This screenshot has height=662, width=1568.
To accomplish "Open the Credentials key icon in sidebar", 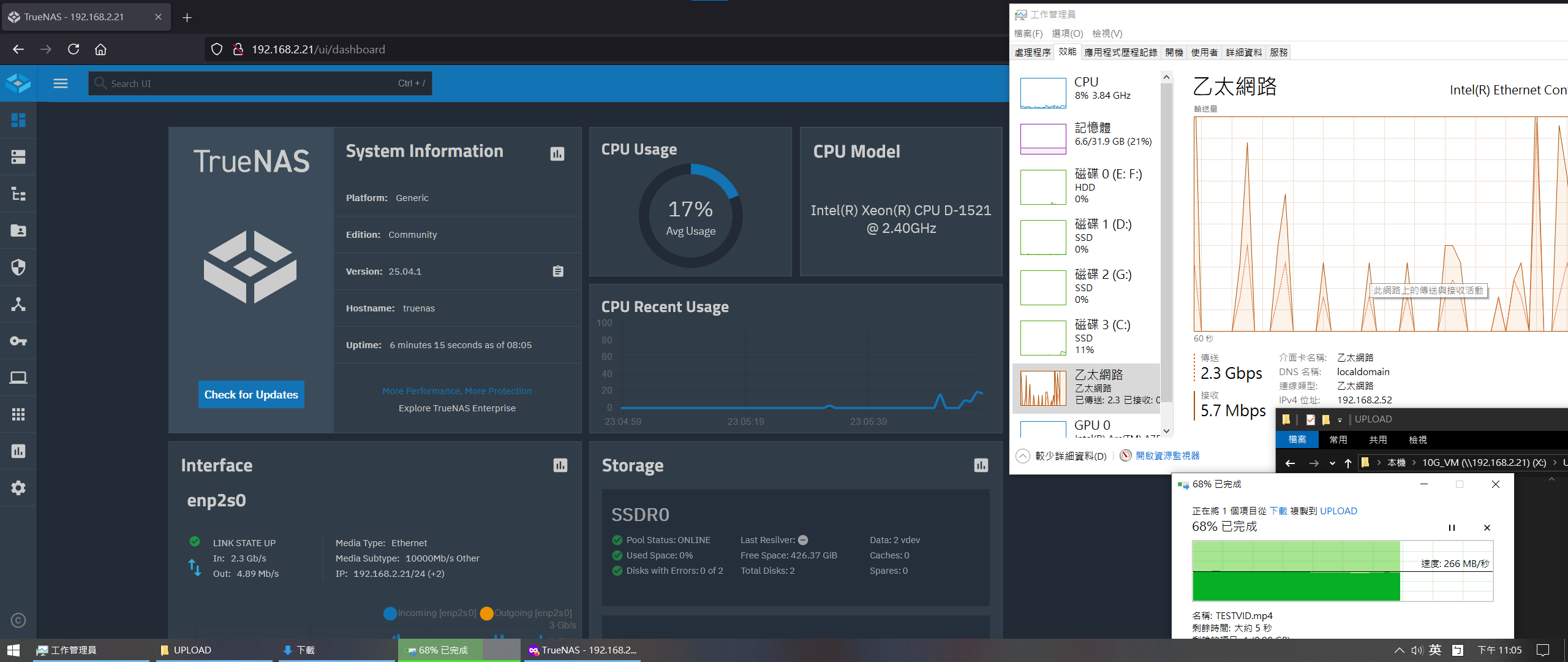I will [x=18, y=341].
